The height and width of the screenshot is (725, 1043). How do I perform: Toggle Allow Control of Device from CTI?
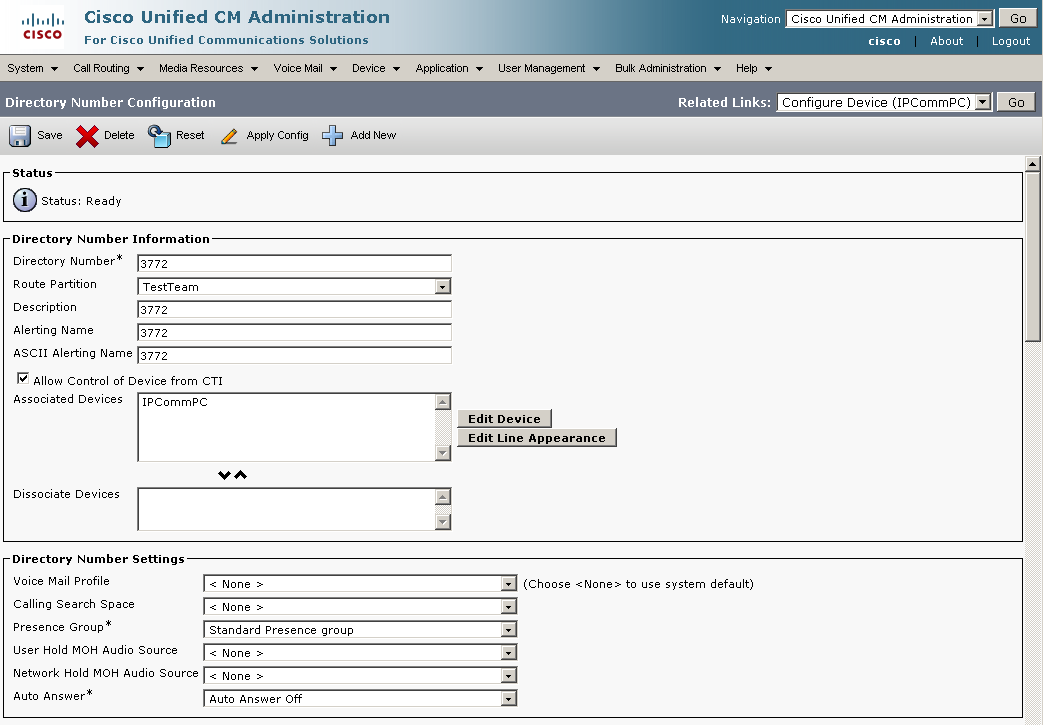[x=23, y=380]
